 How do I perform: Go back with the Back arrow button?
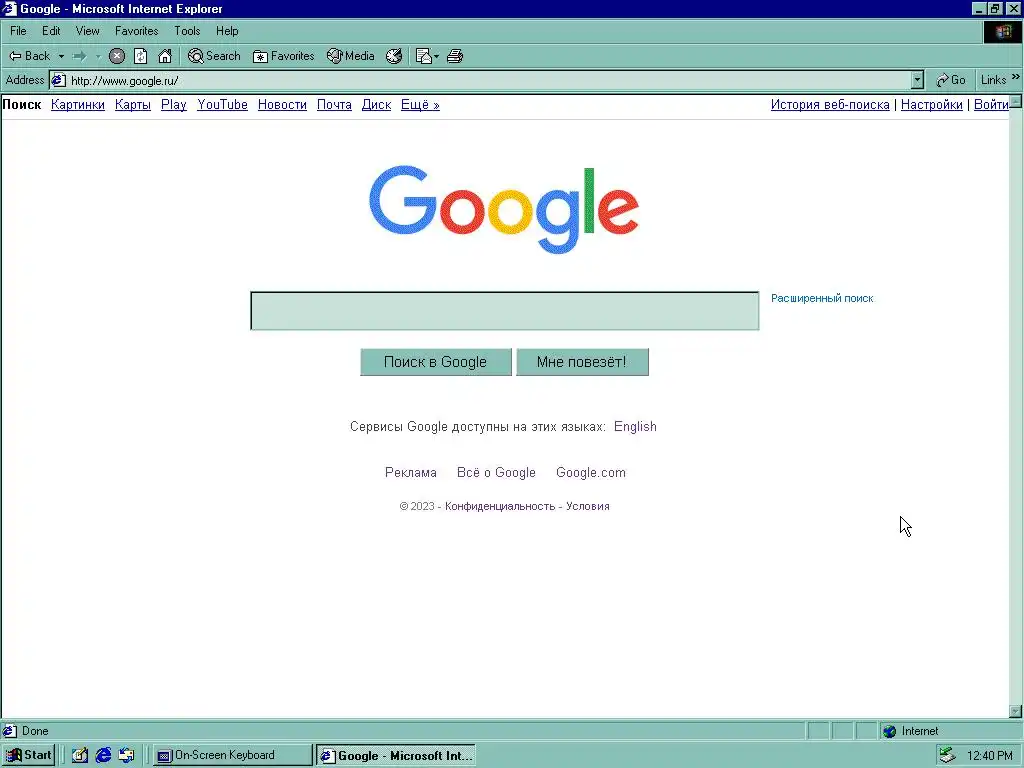coord(29,56)
